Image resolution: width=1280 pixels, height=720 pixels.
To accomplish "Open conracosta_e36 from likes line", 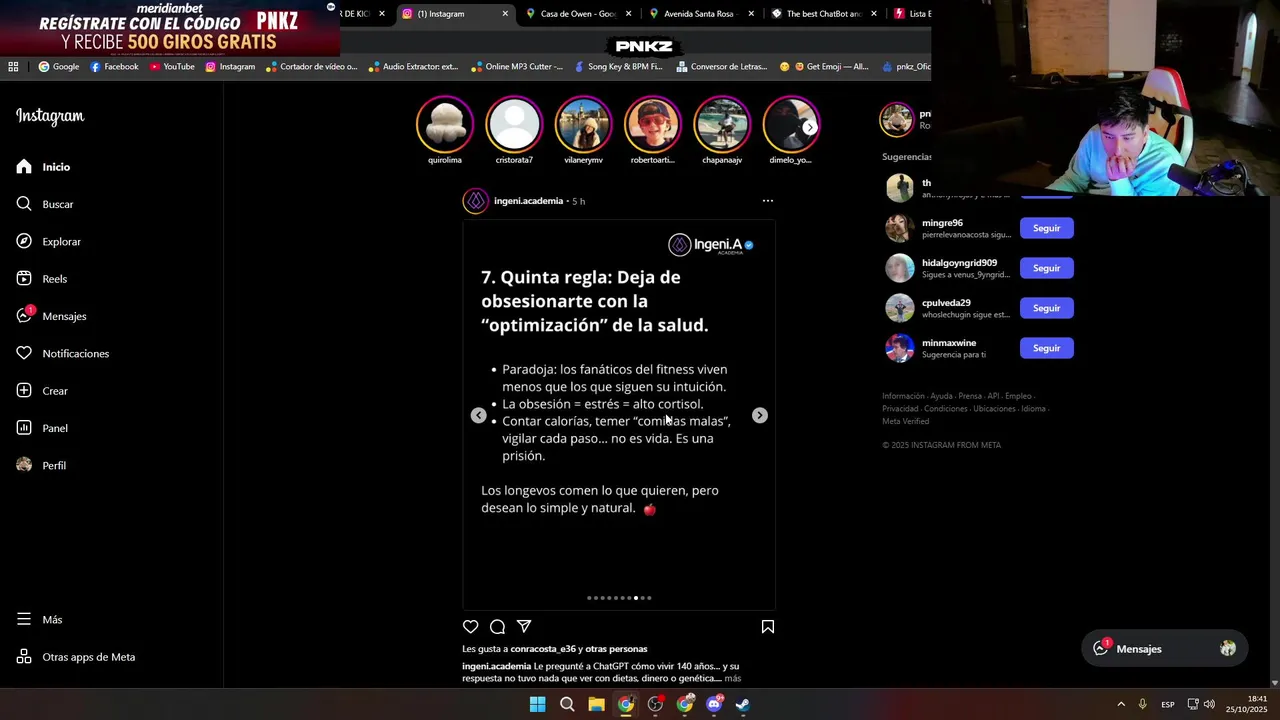I will click(542, 649).
